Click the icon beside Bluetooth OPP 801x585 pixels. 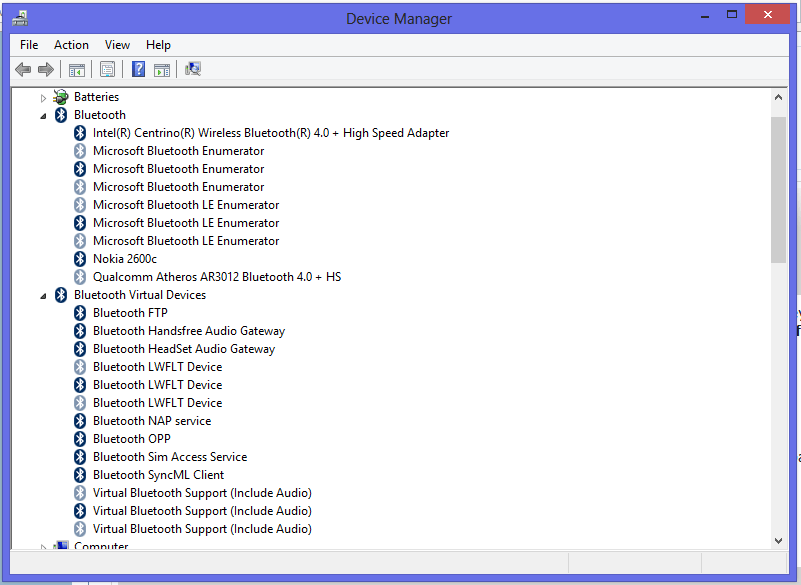(x=80, y=439)
